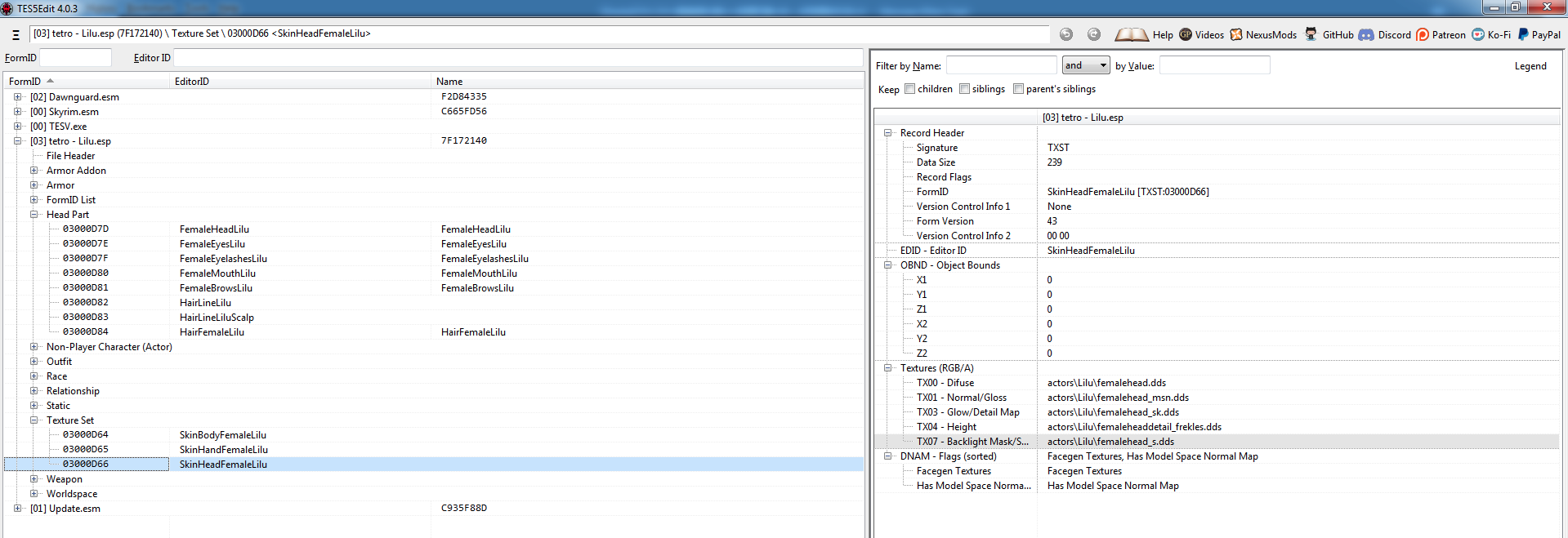Collapse the [03] tetro - Lilu.esp node
Image resolution: width=1568 pixels, height=538 pixels.
click(x=17, y=141)
